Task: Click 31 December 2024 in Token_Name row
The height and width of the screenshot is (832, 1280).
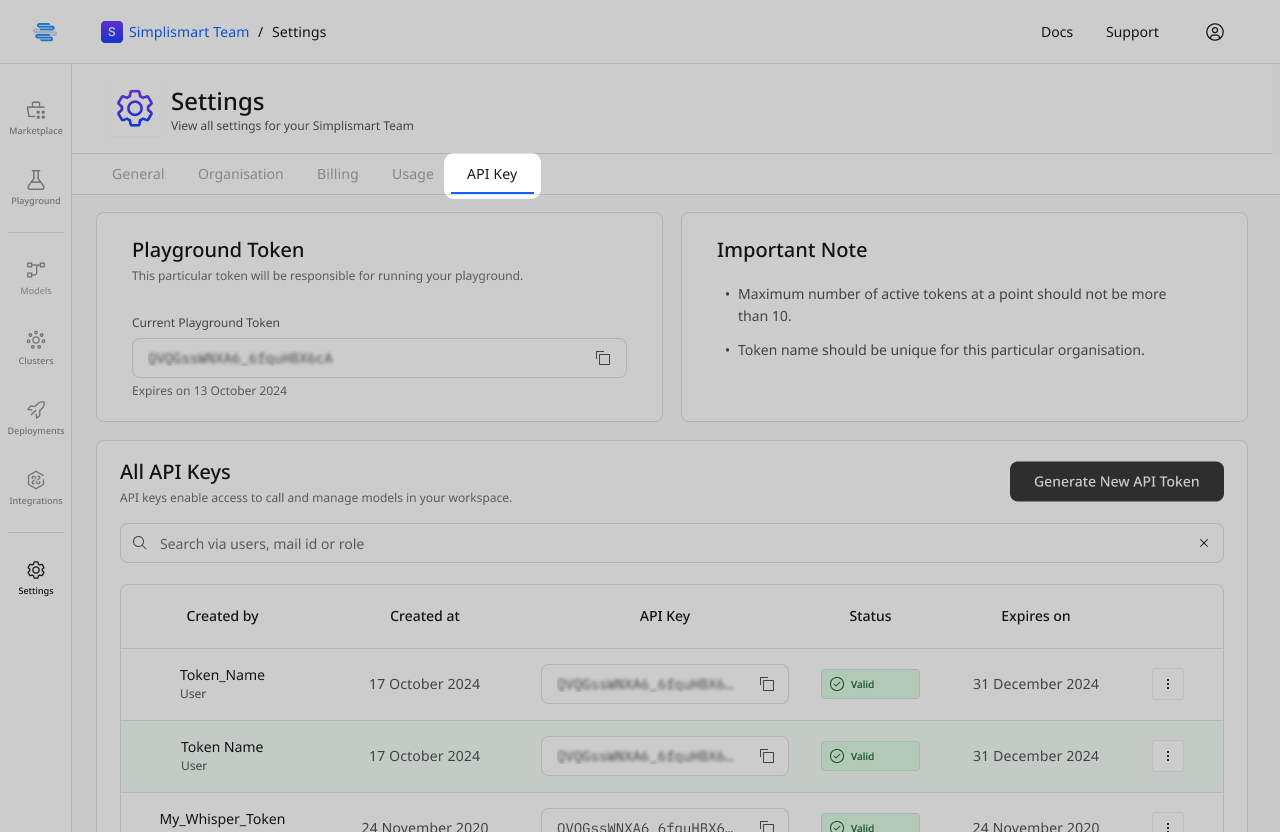Action: pos(1036,684)
